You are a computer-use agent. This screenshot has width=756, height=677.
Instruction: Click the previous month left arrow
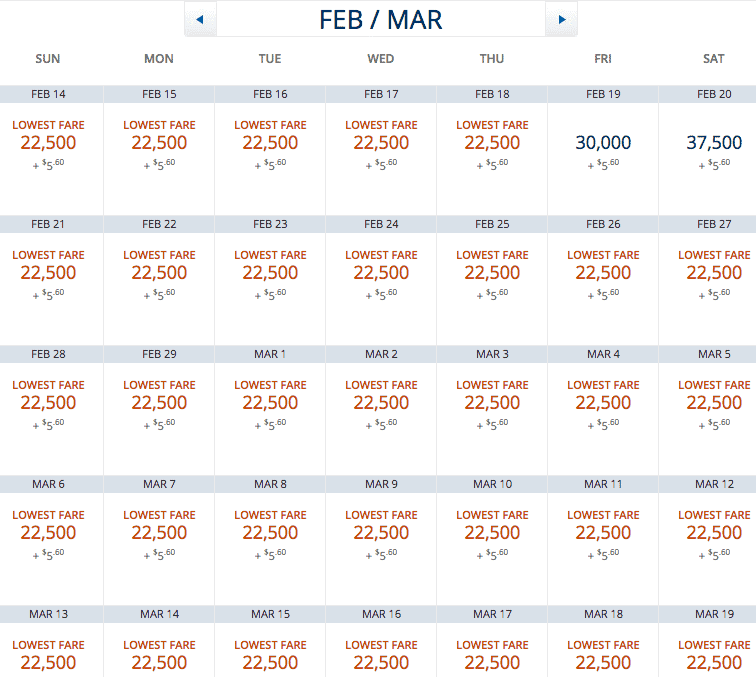[200, 19]
